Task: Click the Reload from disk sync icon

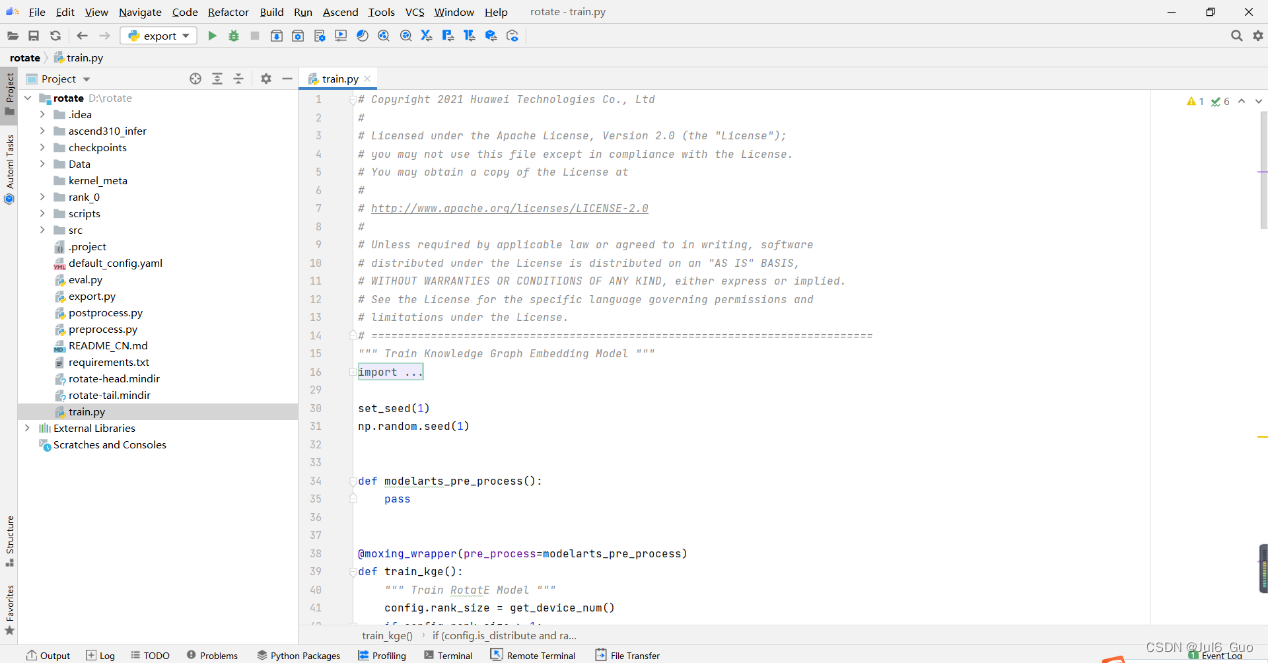Action: [55, 36]
